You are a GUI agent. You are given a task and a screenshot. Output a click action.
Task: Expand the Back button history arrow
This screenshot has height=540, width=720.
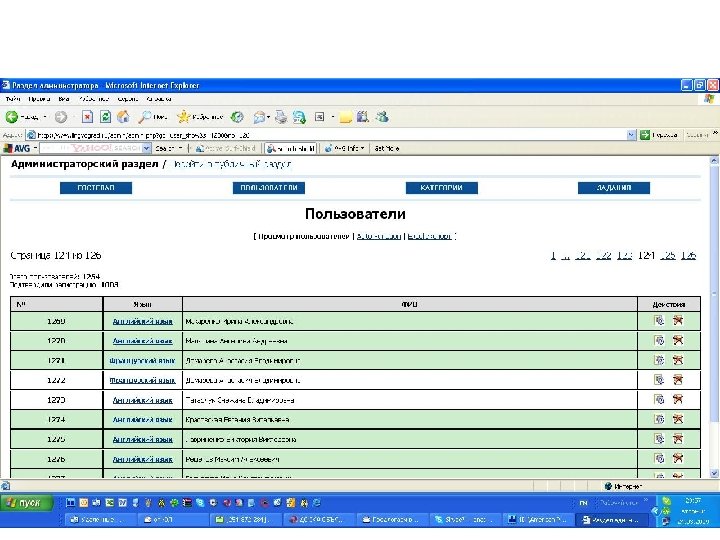click(45, 117)
